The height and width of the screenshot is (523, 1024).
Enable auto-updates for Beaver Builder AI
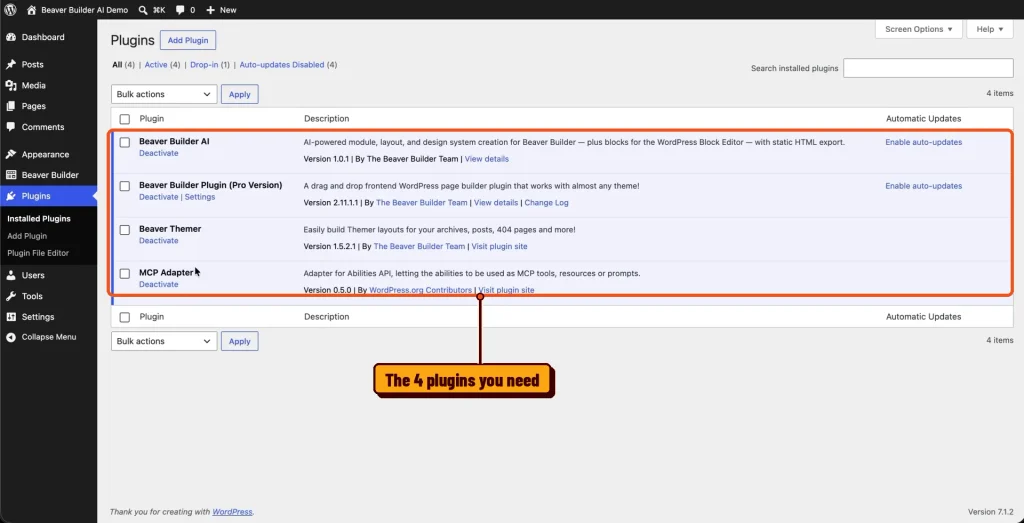click(923, 142)
